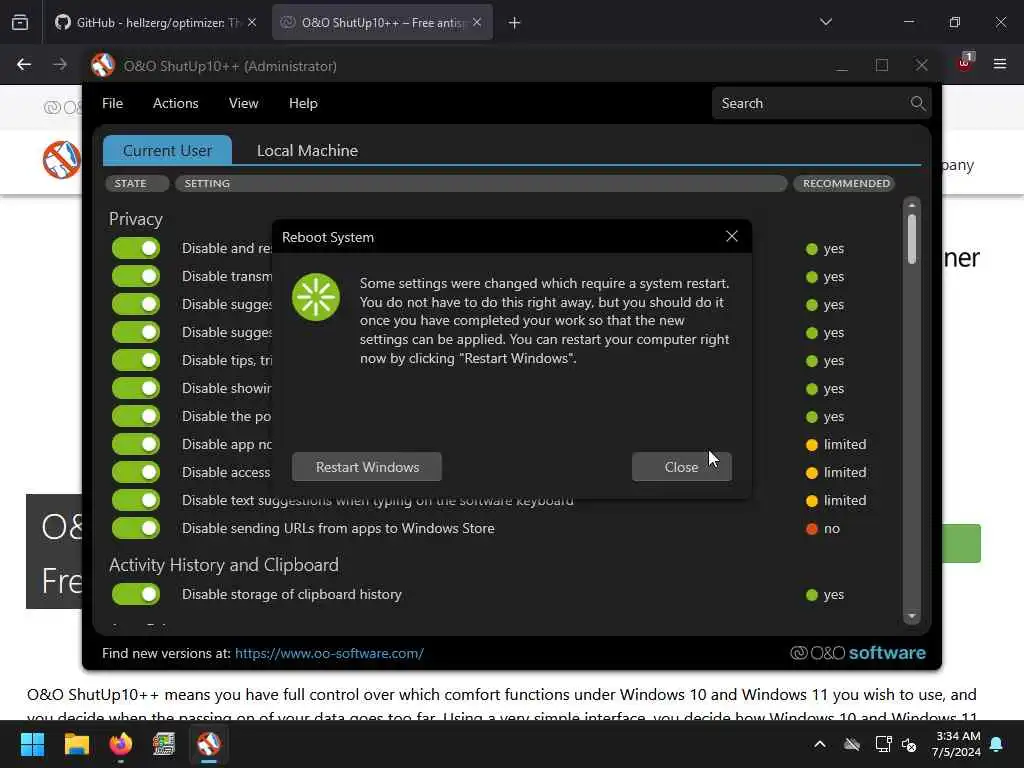Toggle the first Privacy switch 'Disable and re...'
The image size is (1024, 768).
136,248
